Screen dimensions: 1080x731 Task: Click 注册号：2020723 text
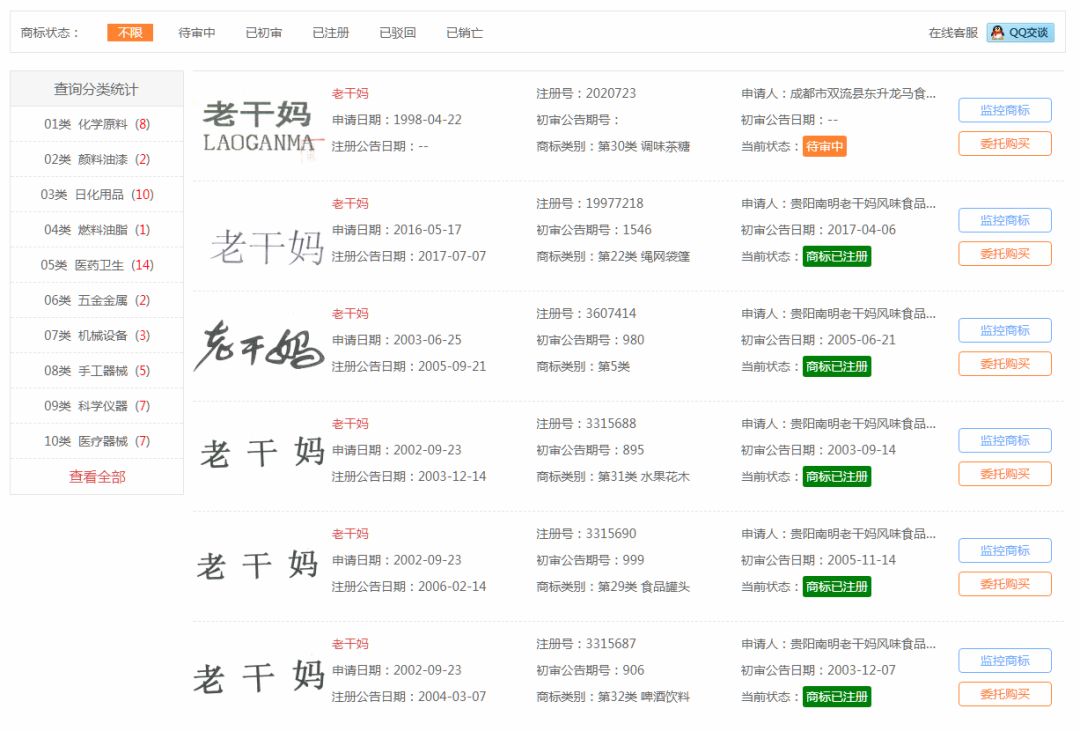point(586,93)
